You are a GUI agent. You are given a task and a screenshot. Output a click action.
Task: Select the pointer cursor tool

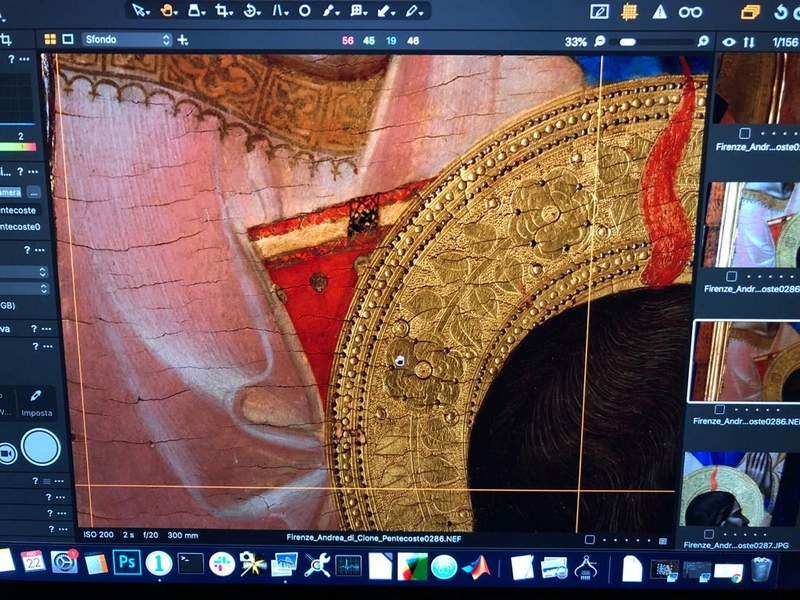pyautogui.click(x=140, y=11)
